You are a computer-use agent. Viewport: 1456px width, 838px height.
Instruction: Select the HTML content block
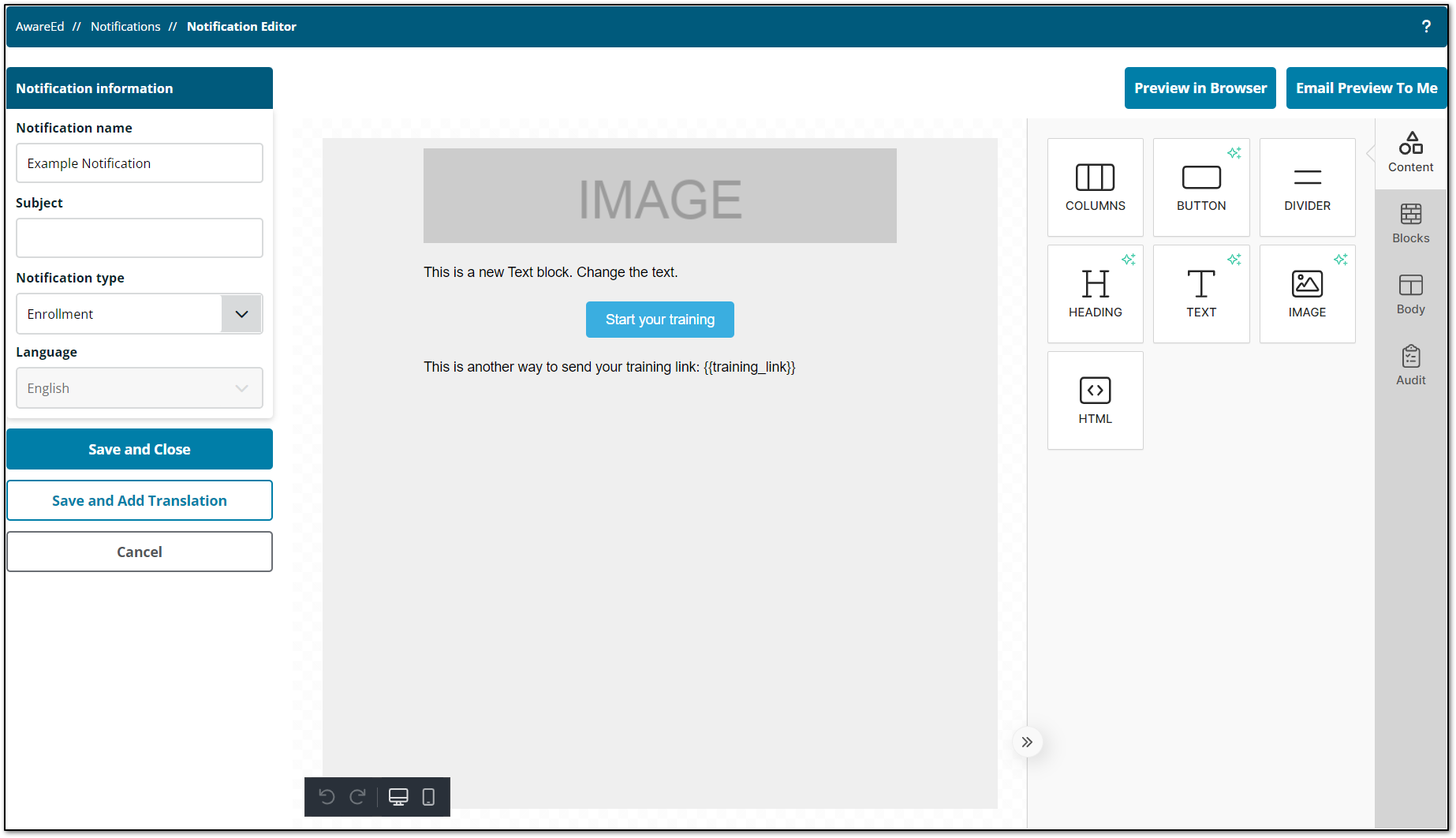click(x=1095, y=400)
